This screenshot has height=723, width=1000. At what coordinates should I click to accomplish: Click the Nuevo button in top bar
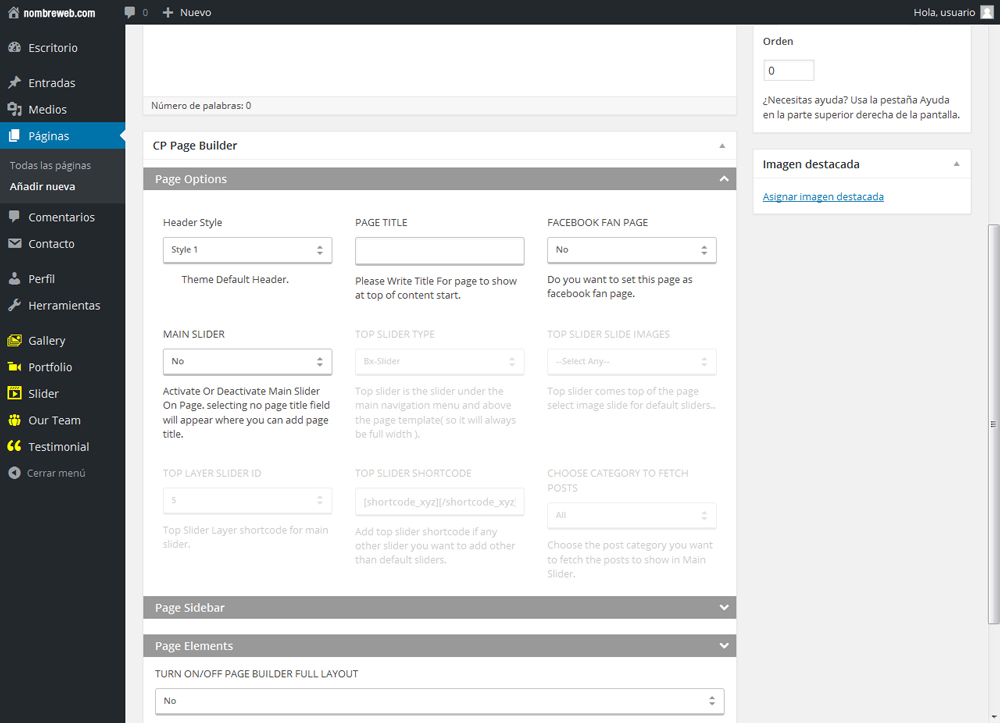point(187,13)
